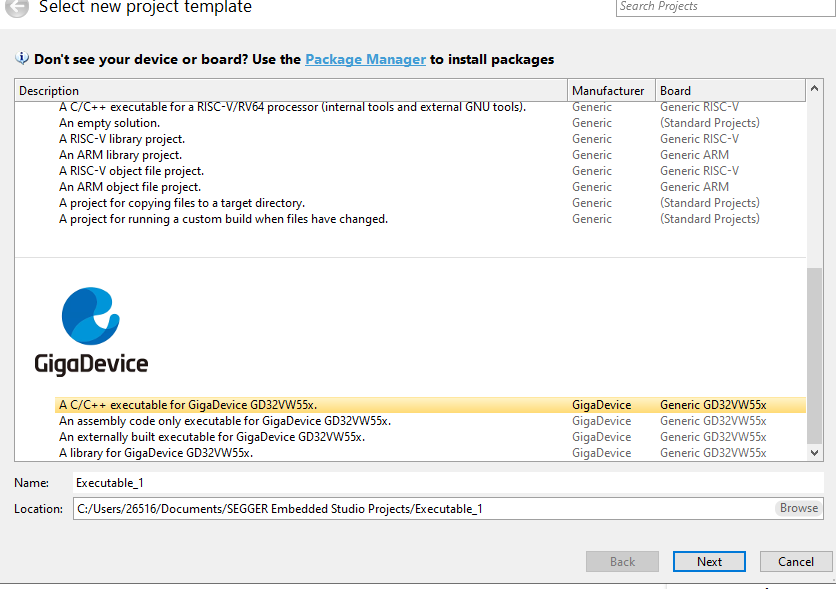
Task: Select project for copying files to target directory
Action: [x=430, y=203]
